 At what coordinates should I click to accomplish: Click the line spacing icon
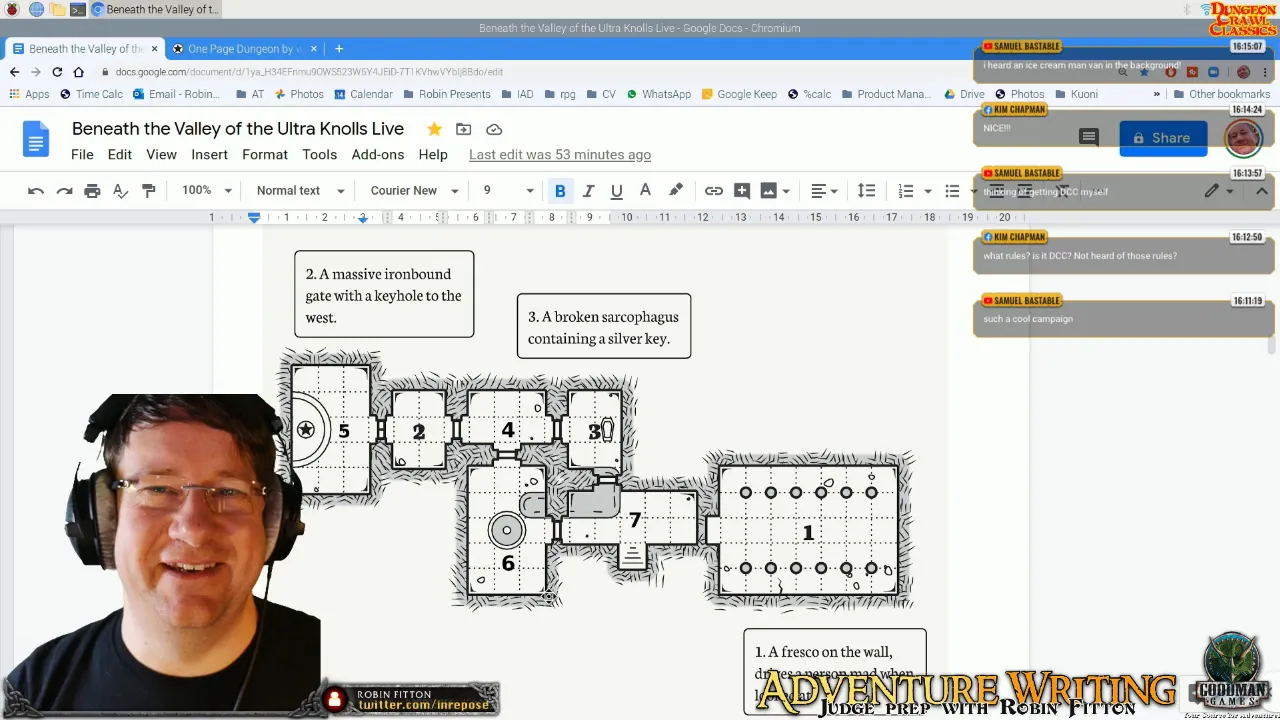pos(866,190)
